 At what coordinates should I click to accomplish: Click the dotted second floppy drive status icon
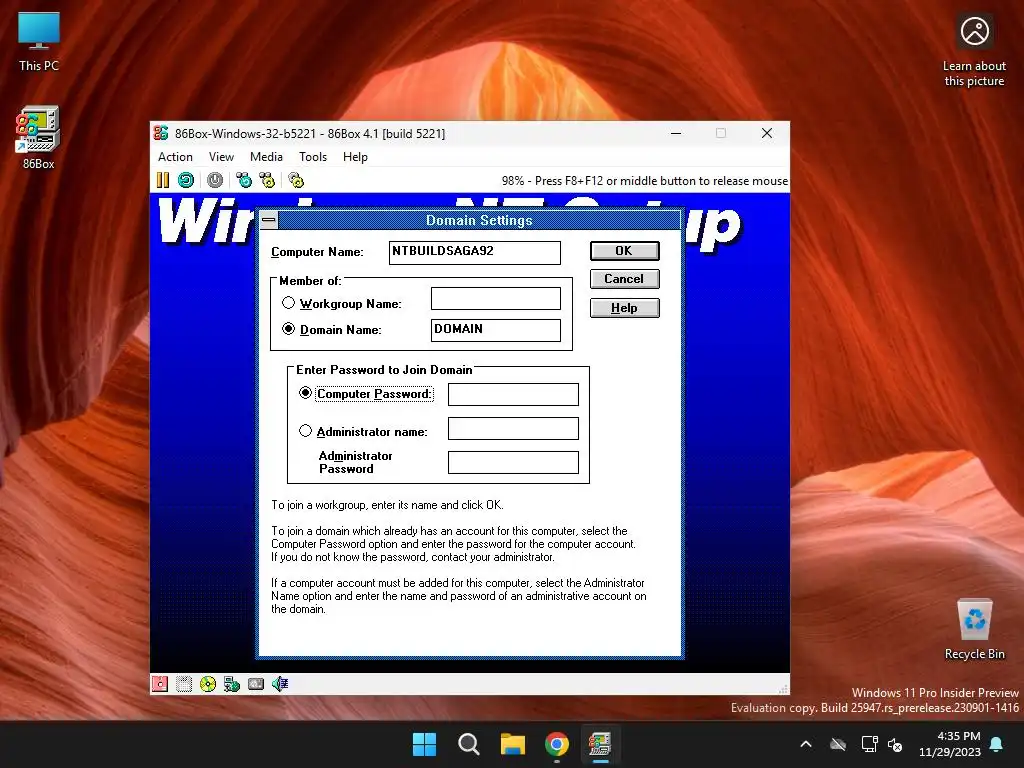click(184, 684)
